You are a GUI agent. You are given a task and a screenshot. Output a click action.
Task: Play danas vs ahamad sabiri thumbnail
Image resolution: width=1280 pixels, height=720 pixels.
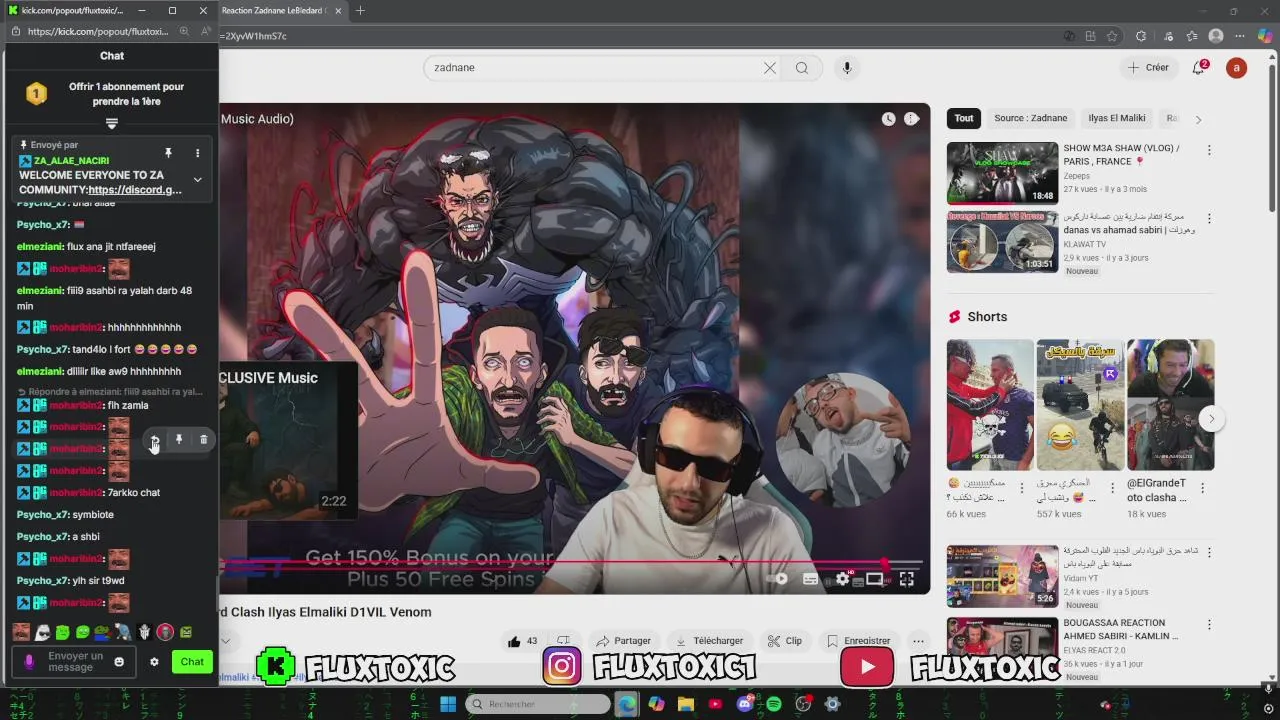(1002, 241)
